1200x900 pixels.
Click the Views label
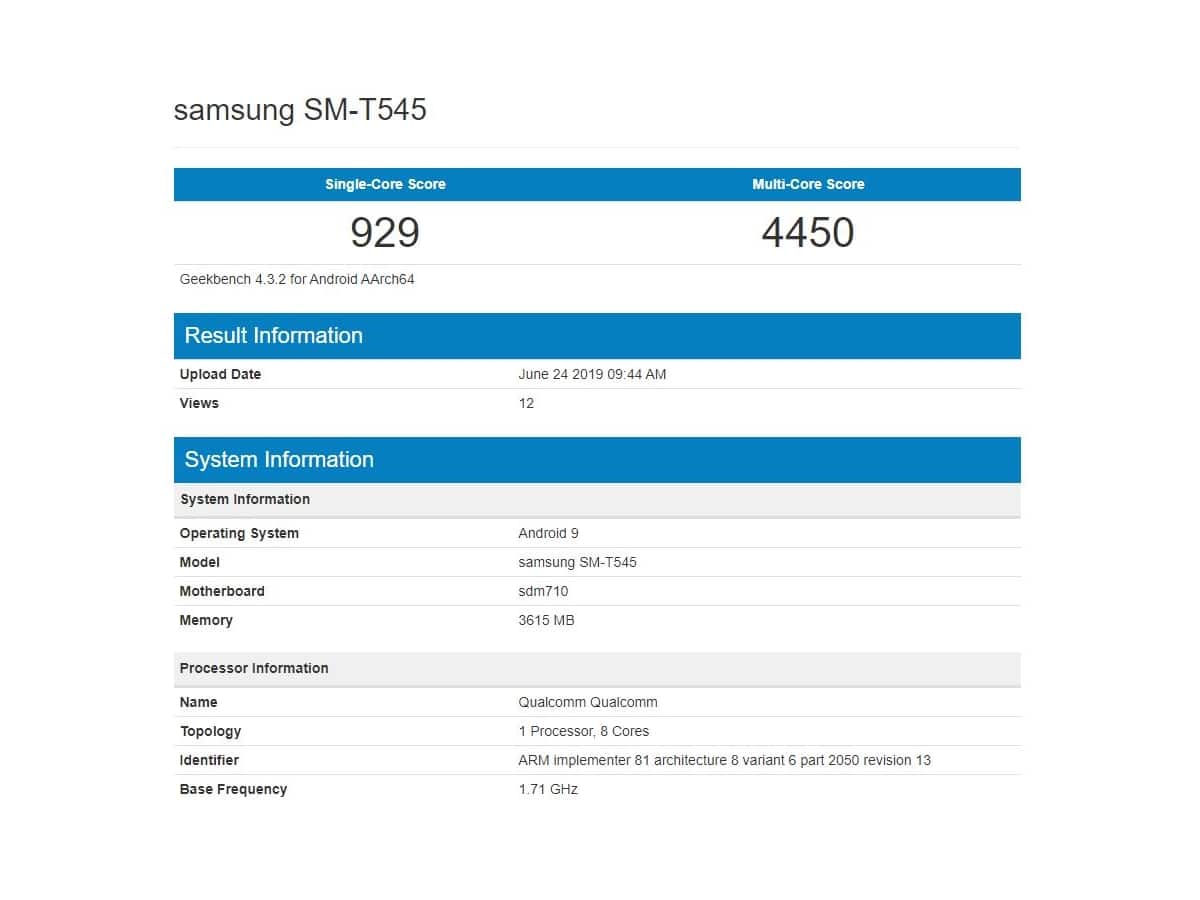pyautogui.click(x=199, y=403)
